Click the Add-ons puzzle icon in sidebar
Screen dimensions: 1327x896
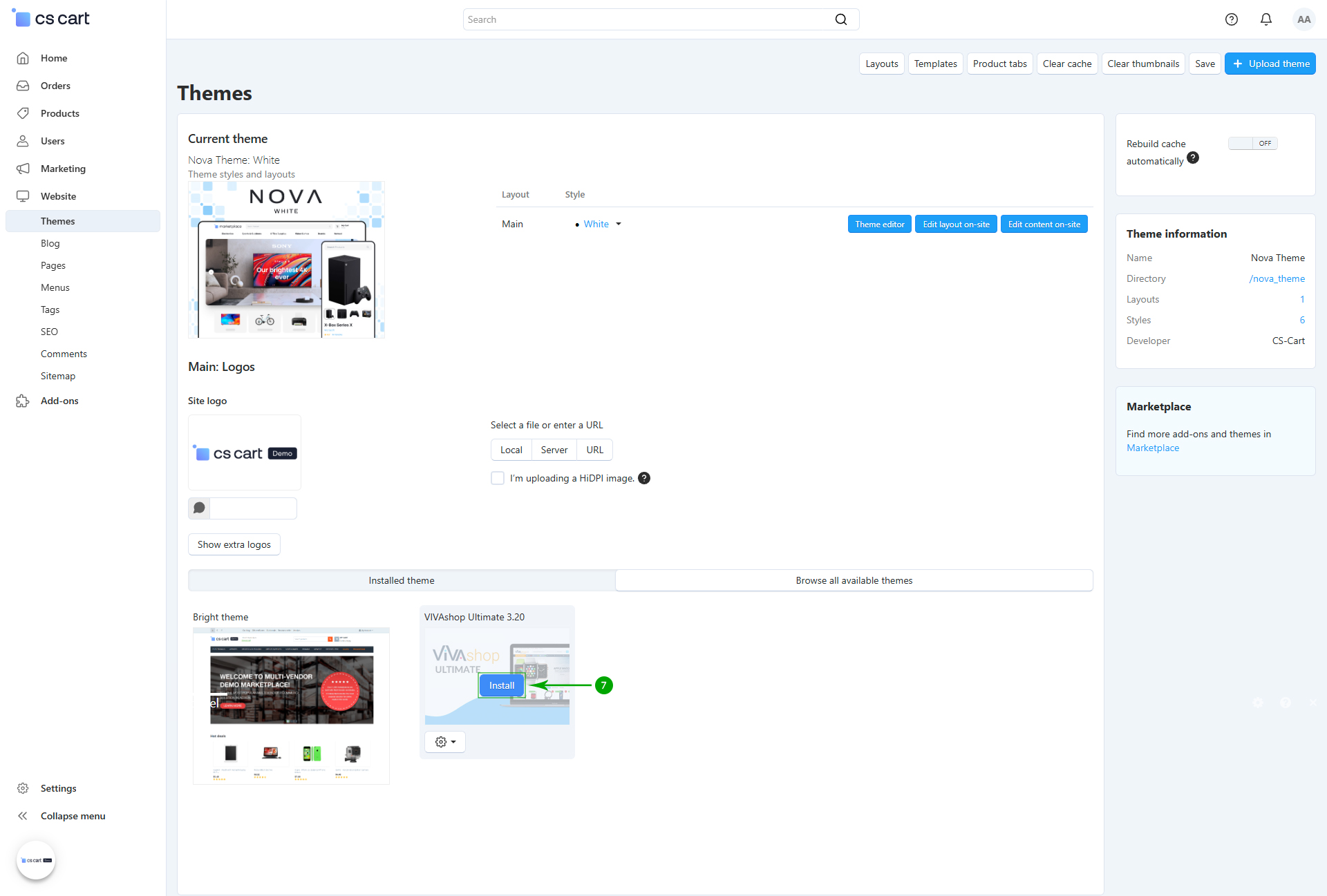pyautogui.click(x=23, y=401)
